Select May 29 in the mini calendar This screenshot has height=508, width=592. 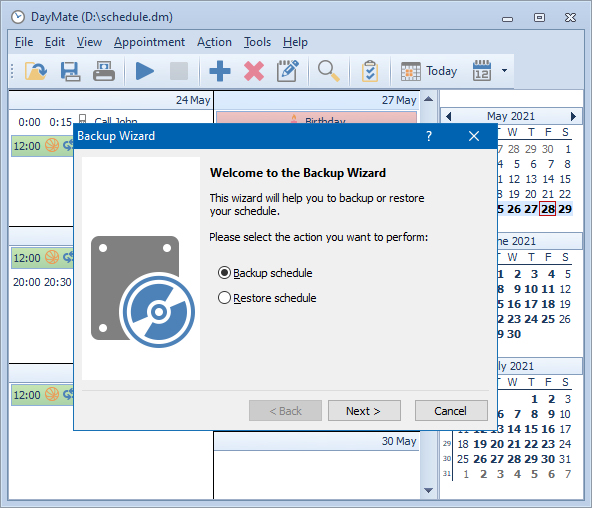click(565, 209)
